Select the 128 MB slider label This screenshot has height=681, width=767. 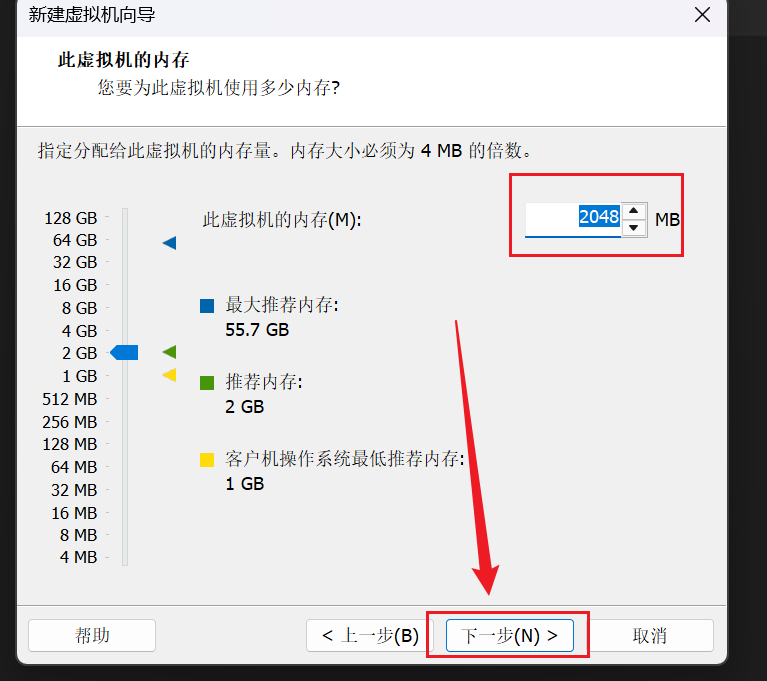click(69, 444)
